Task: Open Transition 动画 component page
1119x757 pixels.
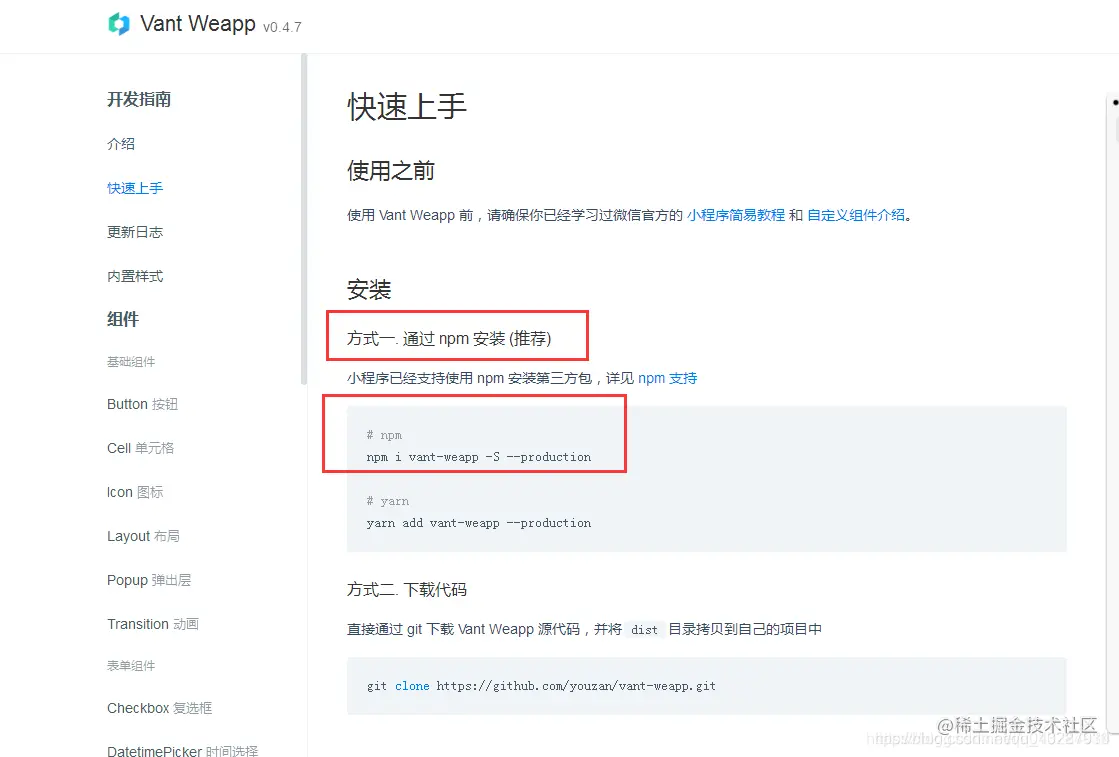Action: pos(153,624)
